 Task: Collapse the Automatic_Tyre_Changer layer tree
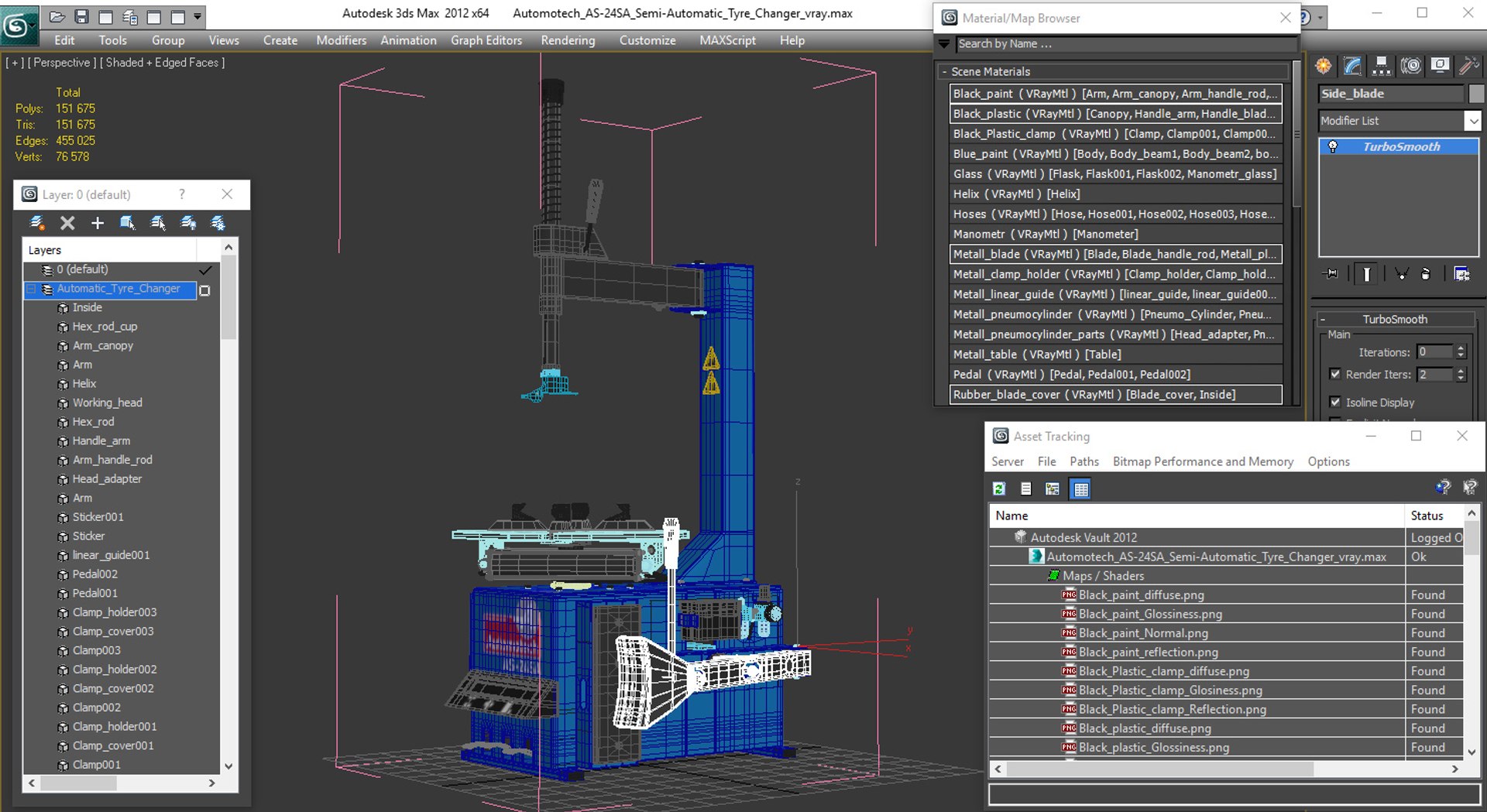(32, 290)
